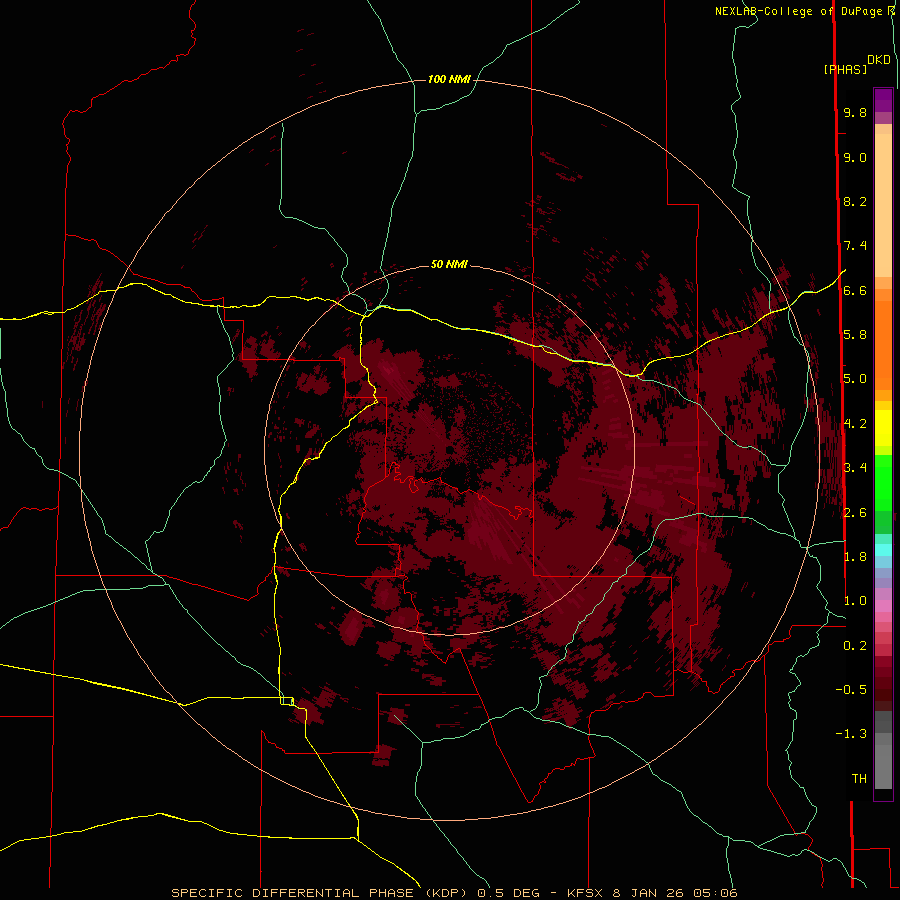Pick the purple swatch at the top of the legend
Viewport: 900px width, 900px height.
883,101
